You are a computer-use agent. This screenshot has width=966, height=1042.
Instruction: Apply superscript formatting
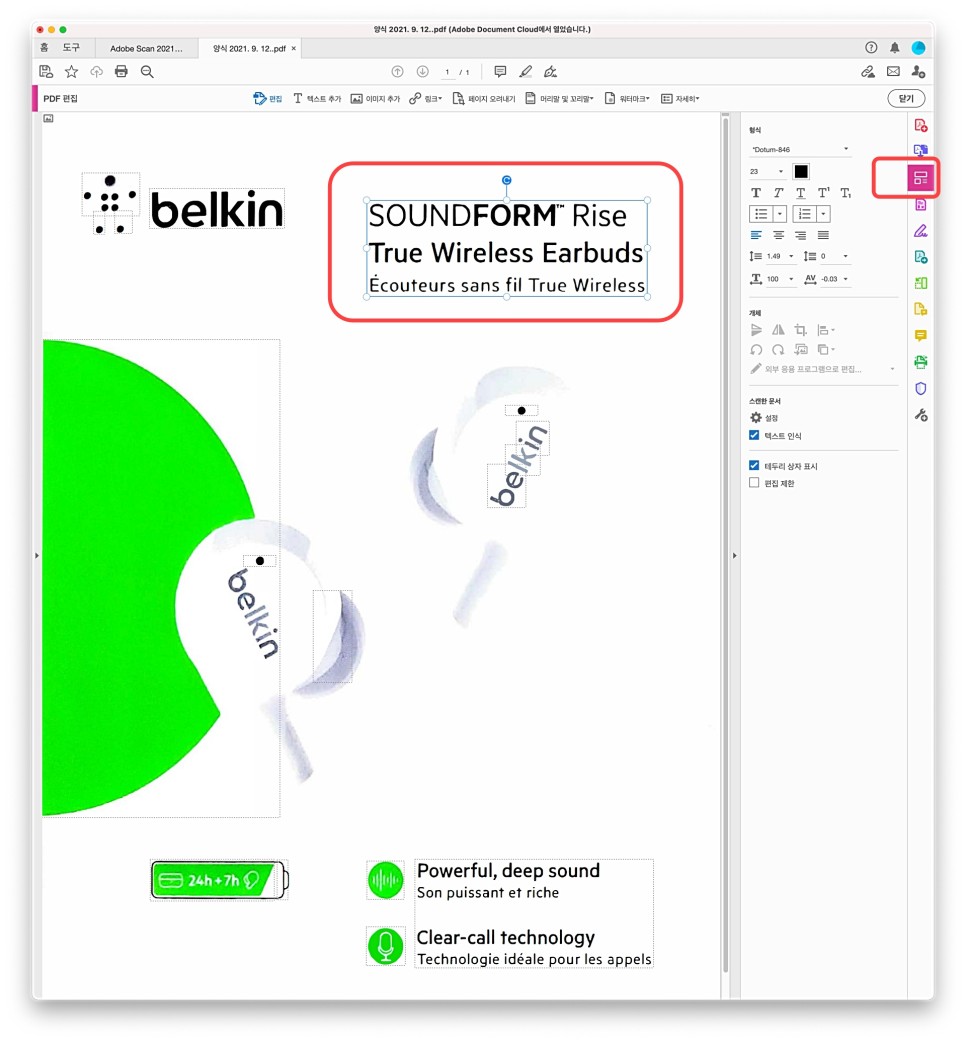click(x=823, y=193)
